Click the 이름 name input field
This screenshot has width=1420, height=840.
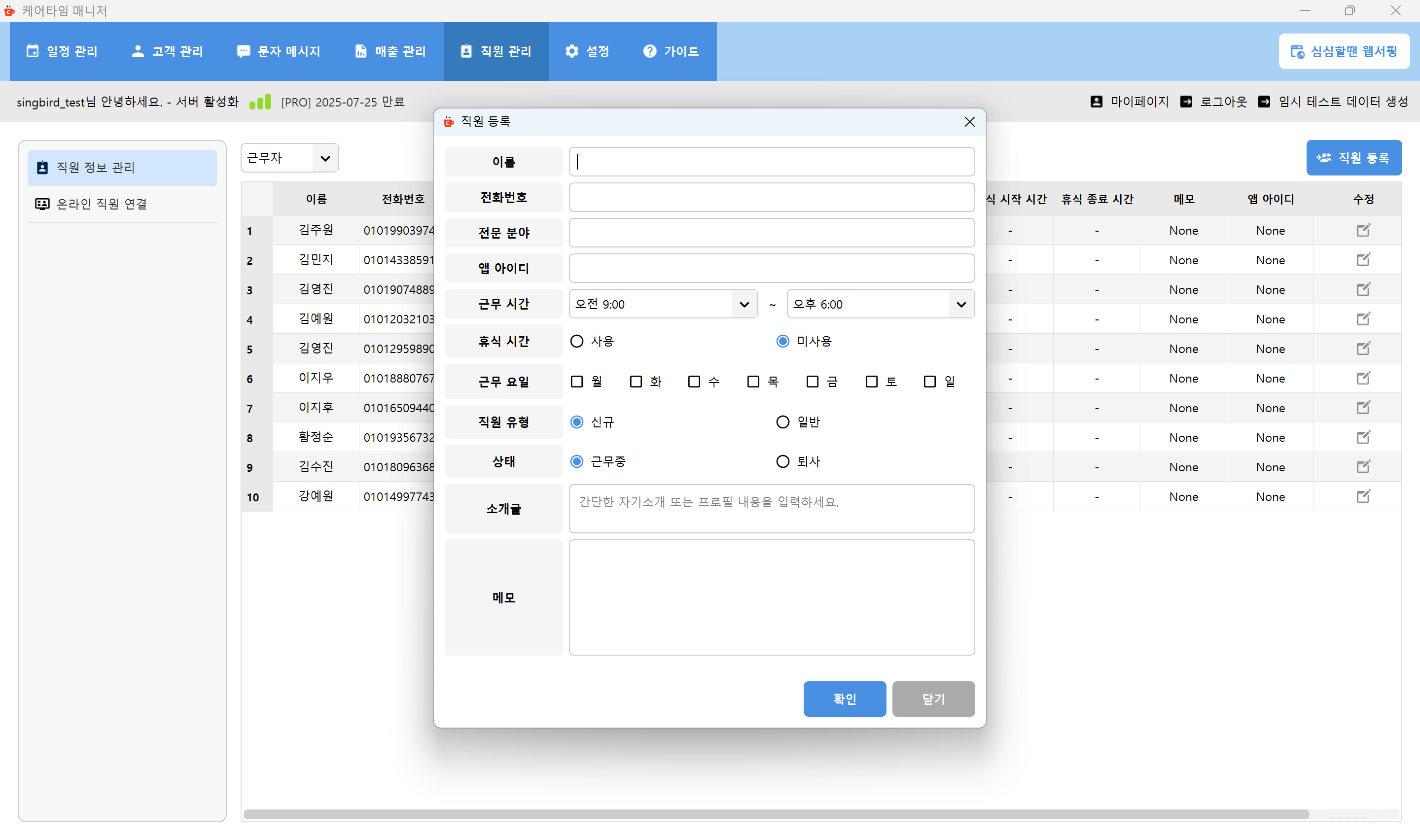pyautogui.click(x=771, y=162)
